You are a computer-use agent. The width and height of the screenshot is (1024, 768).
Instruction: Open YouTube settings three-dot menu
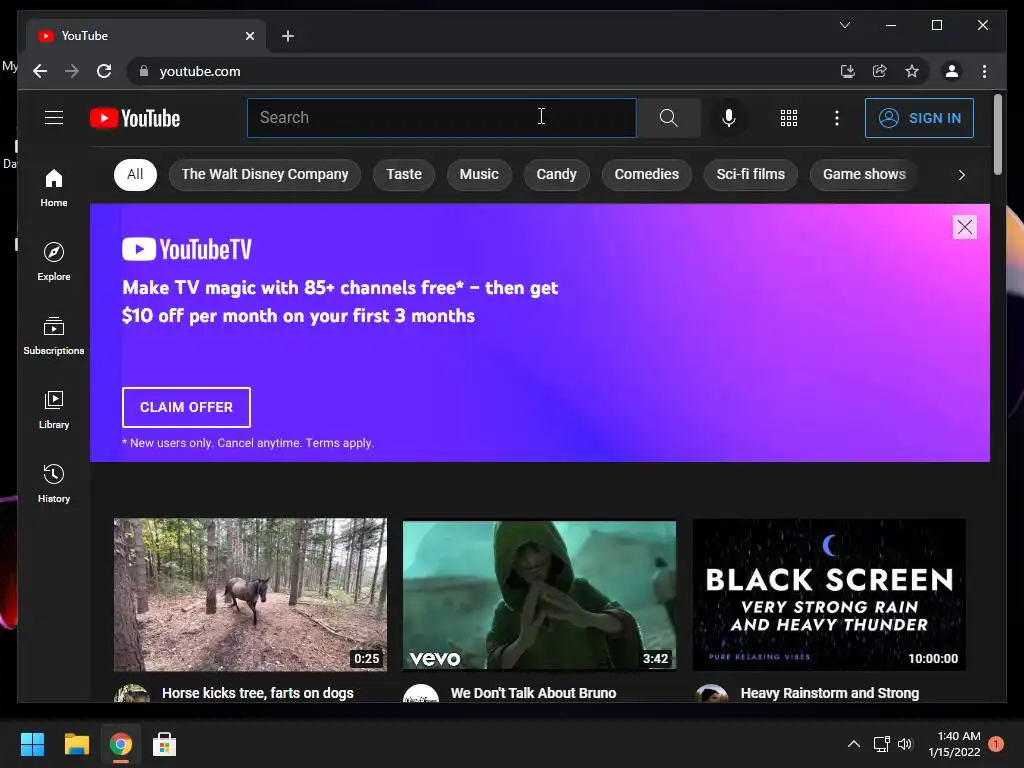pyautogui.click(x=837, y=118)
